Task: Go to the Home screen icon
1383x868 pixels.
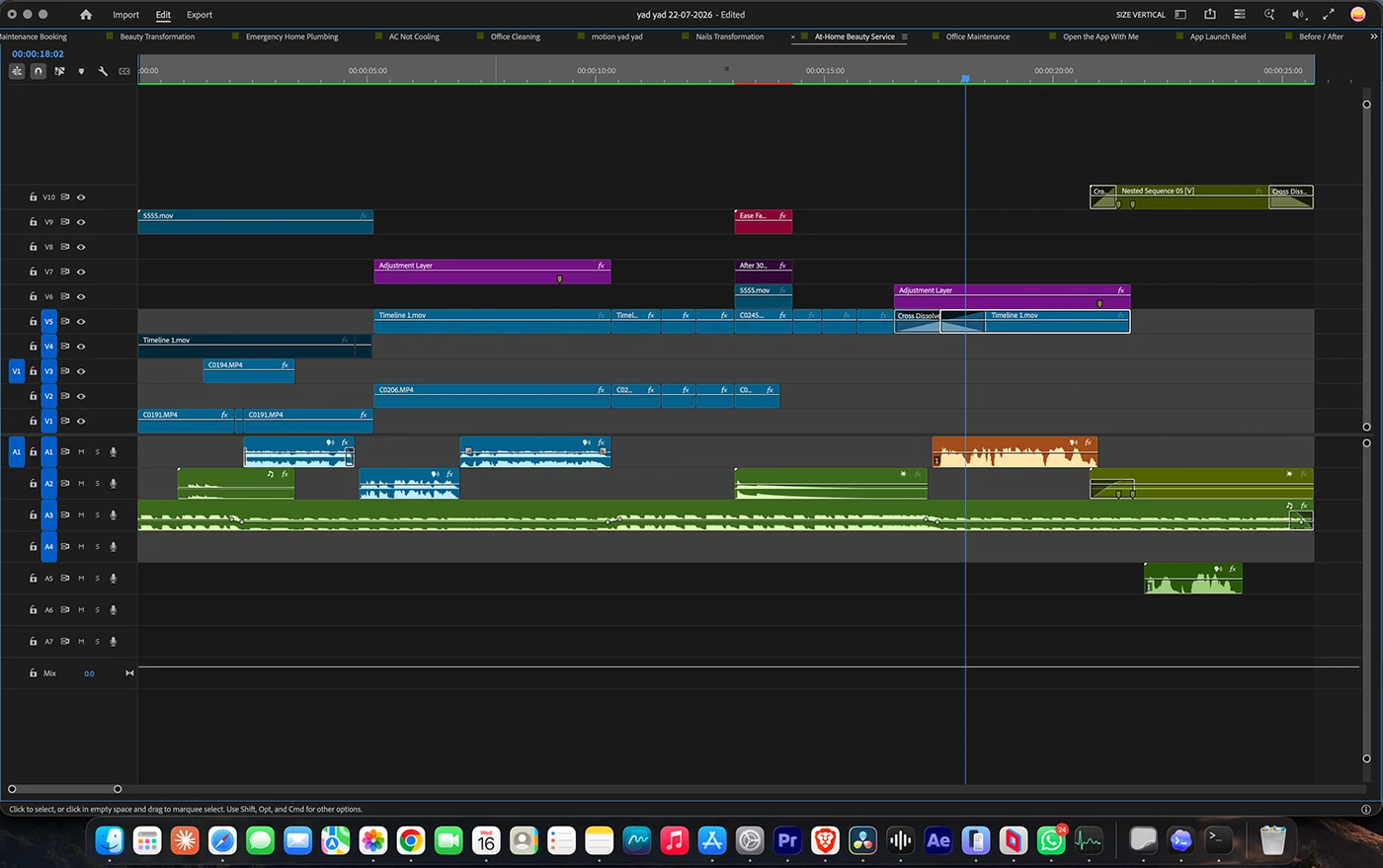Action: tap(86, 15)
